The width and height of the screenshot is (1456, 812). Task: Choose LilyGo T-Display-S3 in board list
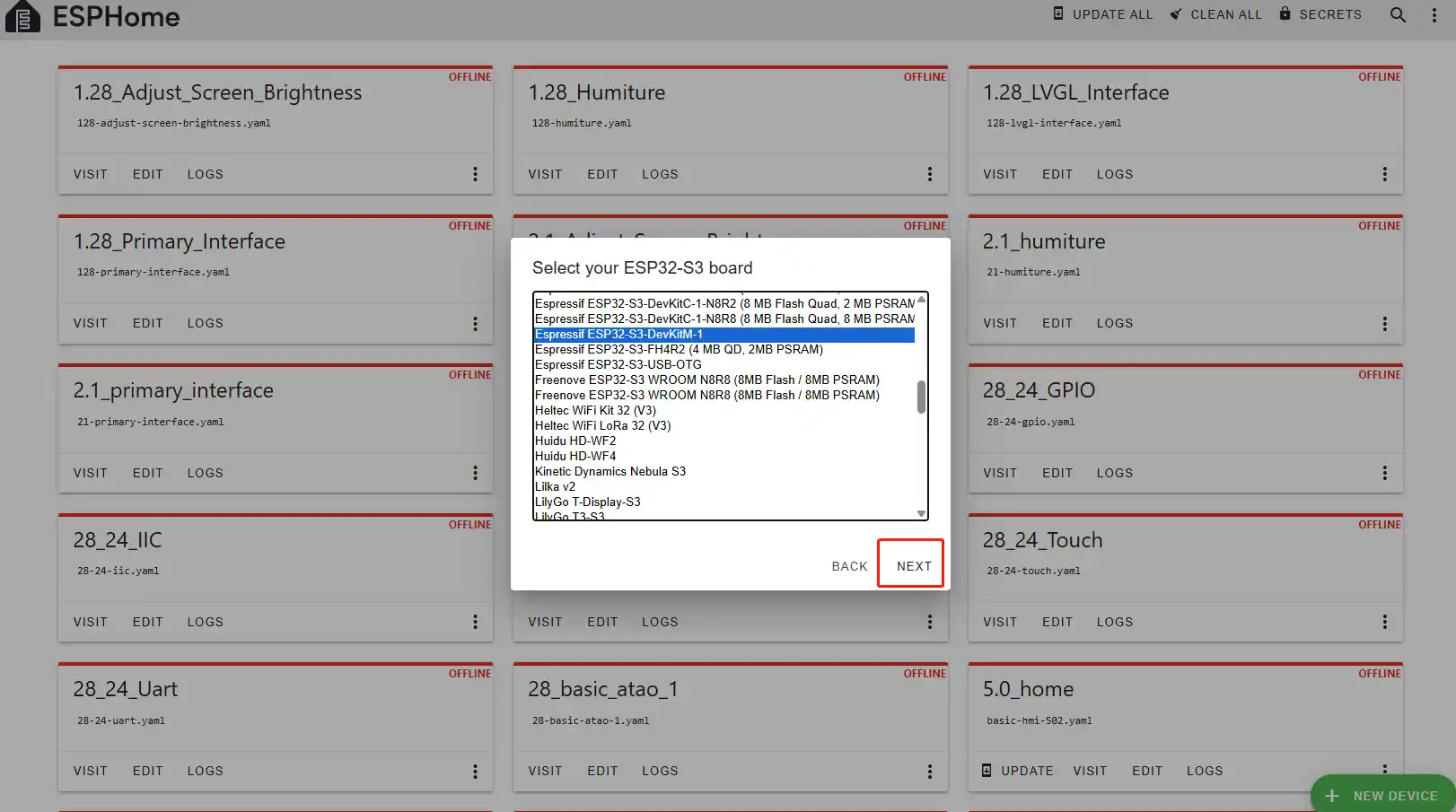[588, 502]
